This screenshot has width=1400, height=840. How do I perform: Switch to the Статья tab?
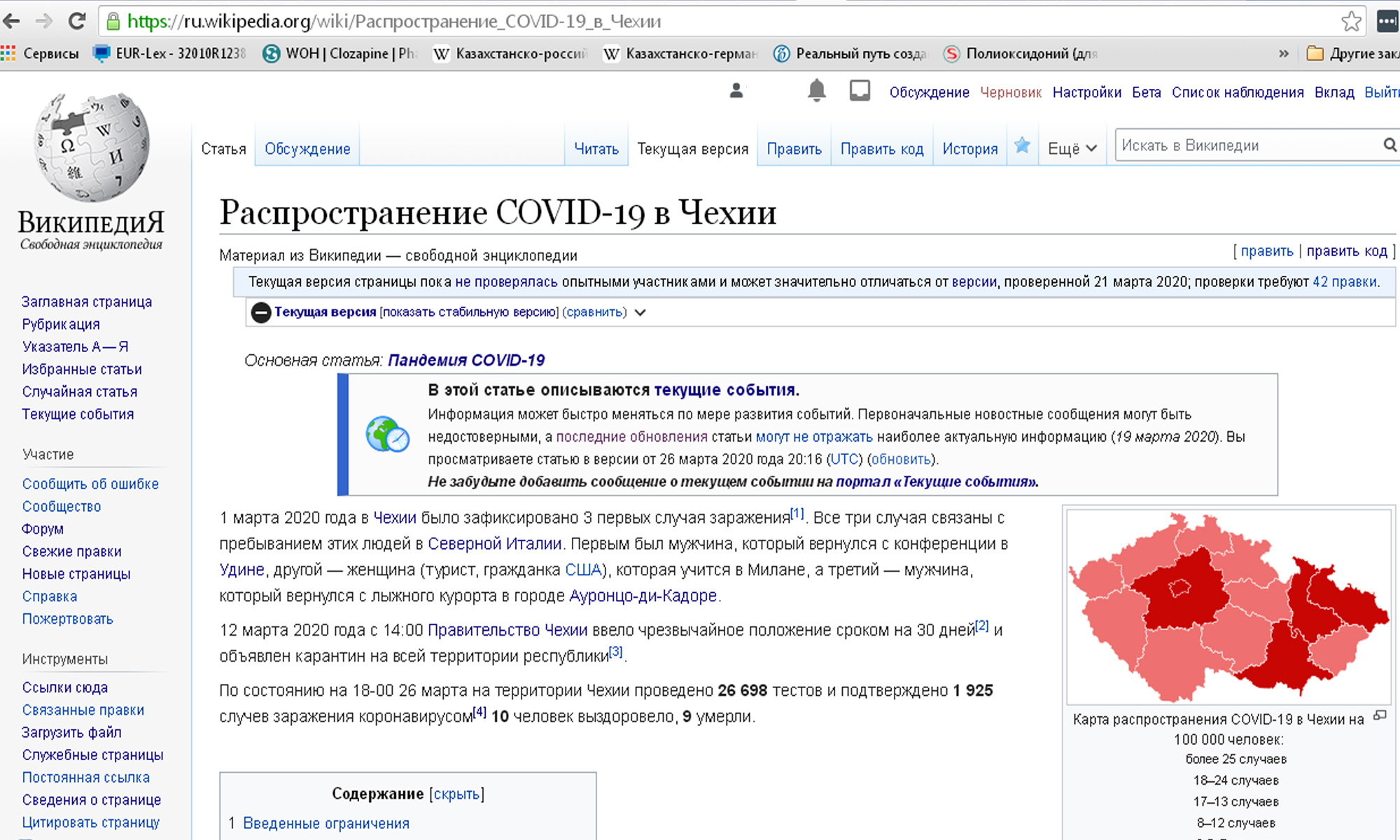(x=223, y=148)
